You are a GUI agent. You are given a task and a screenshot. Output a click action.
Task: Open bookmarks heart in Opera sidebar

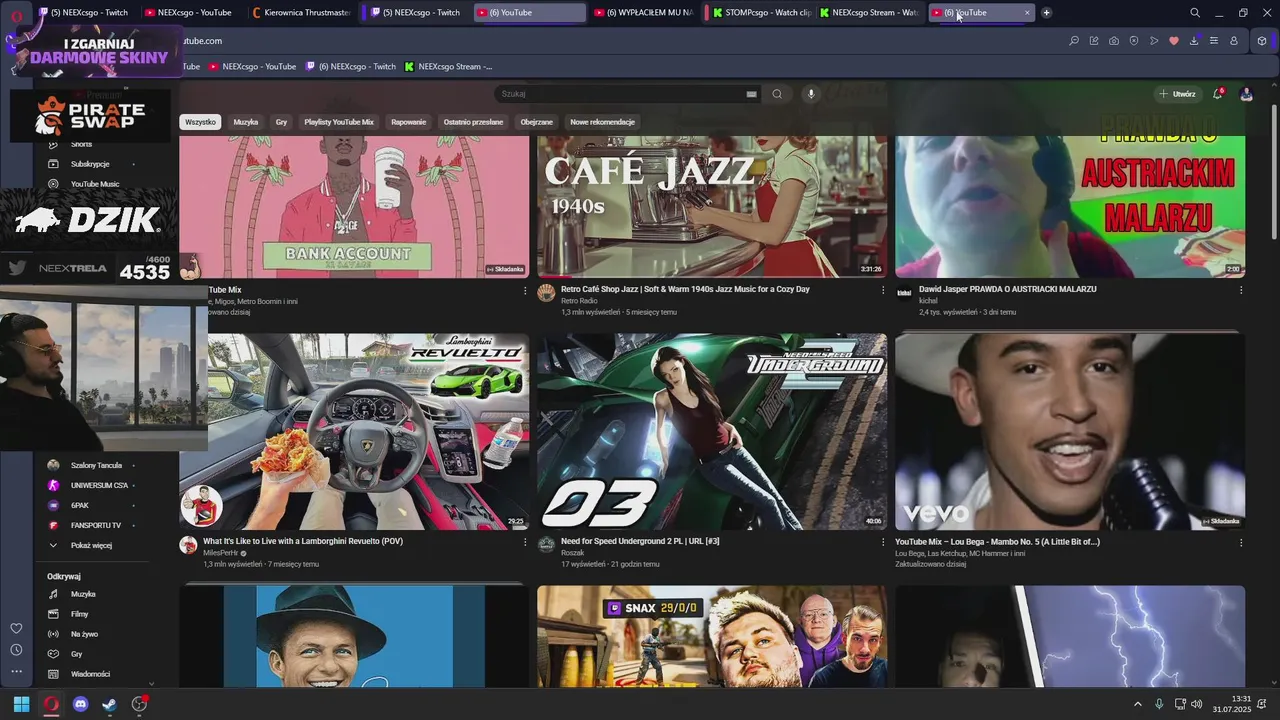pos(16,628)
